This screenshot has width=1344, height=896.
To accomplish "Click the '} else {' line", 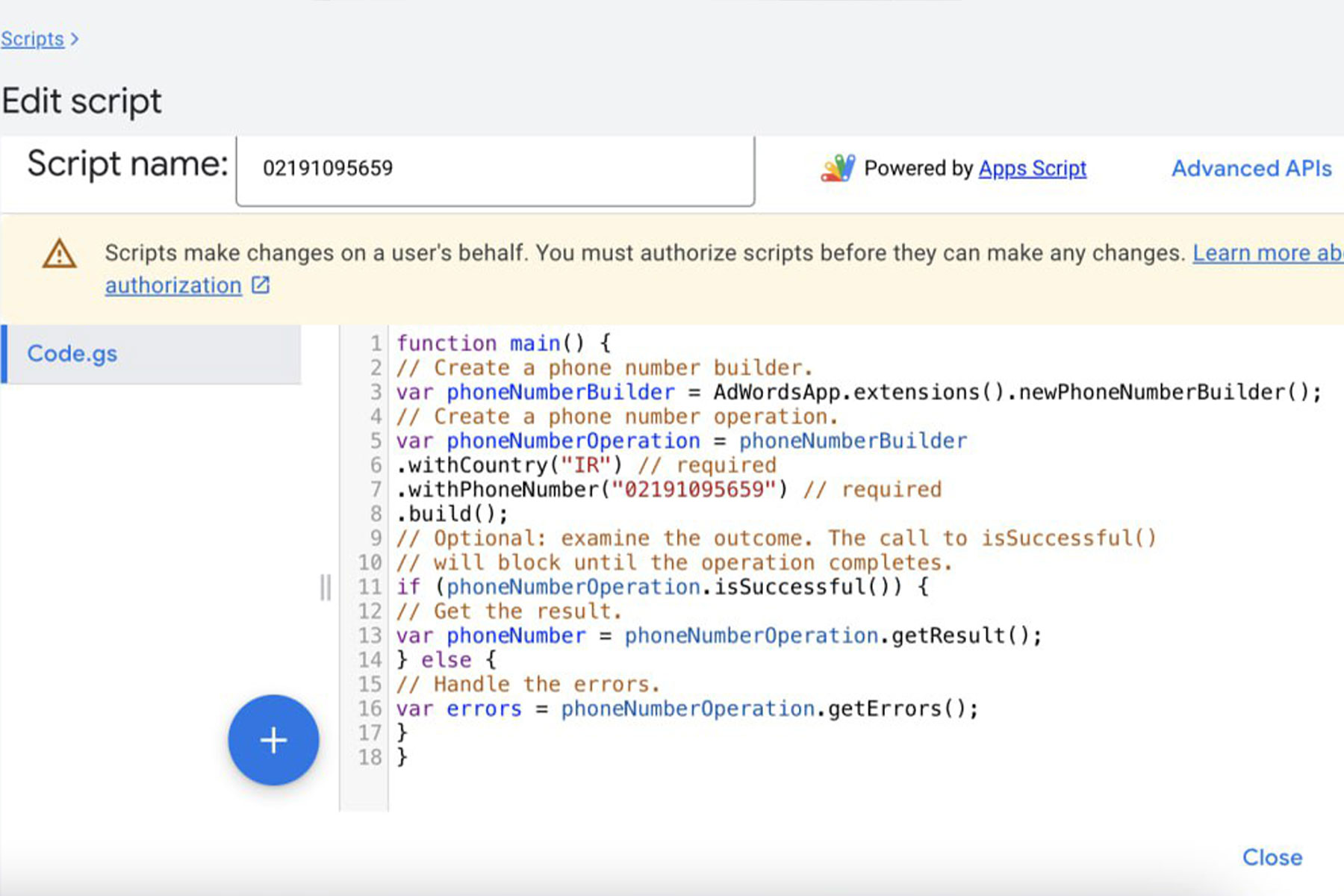I will click(x=447, y=660).
